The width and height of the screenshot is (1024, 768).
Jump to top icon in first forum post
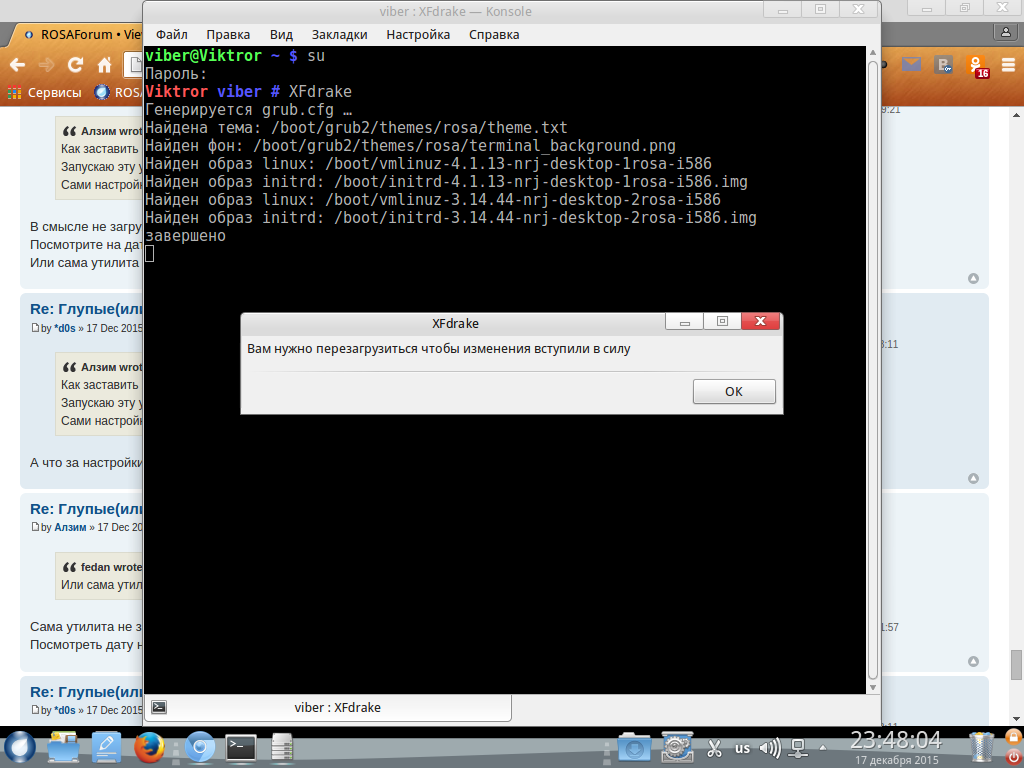tap(973, 279)
